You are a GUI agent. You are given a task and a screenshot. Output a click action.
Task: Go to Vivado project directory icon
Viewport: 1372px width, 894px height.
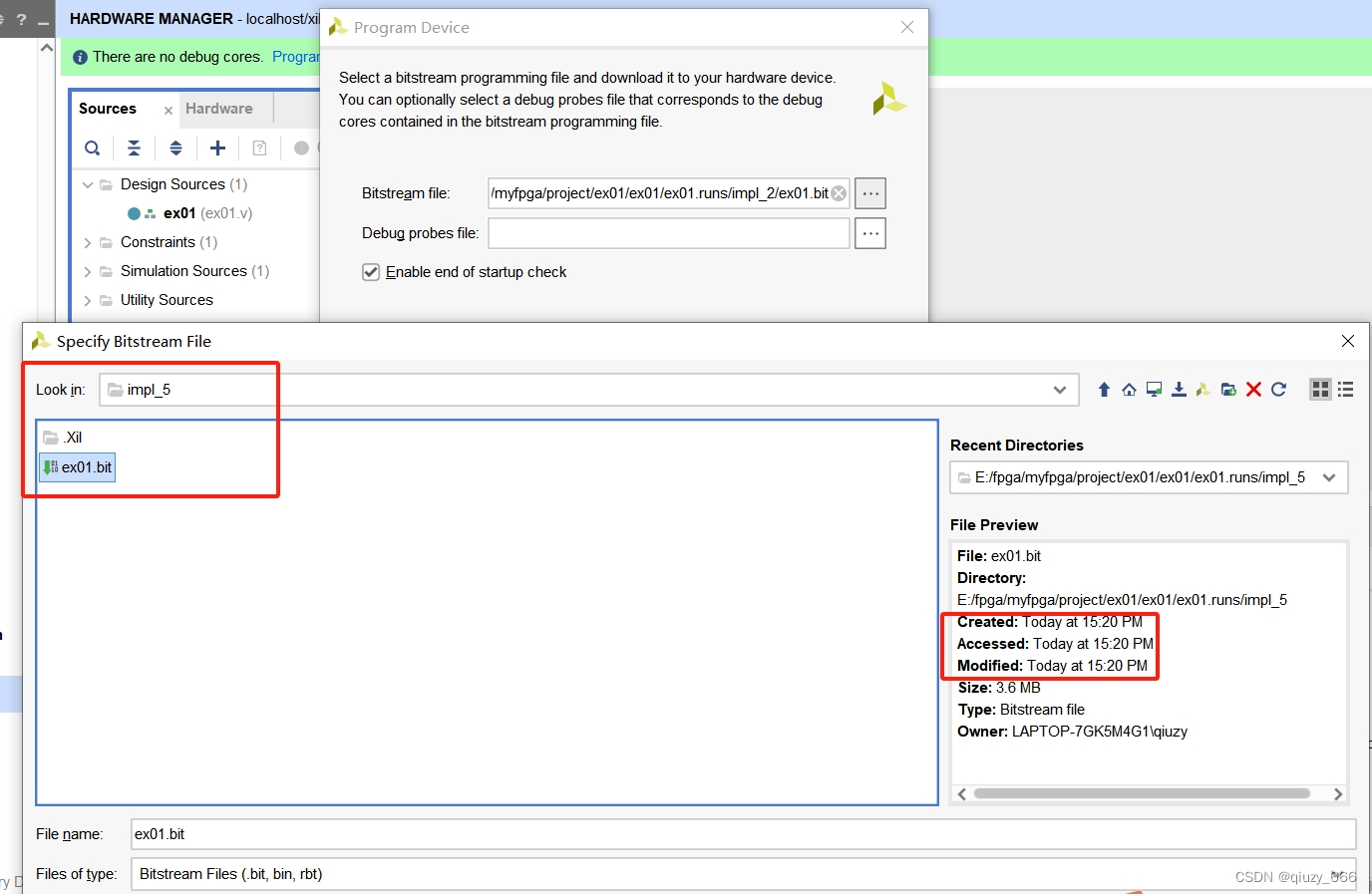[1203, 390]
